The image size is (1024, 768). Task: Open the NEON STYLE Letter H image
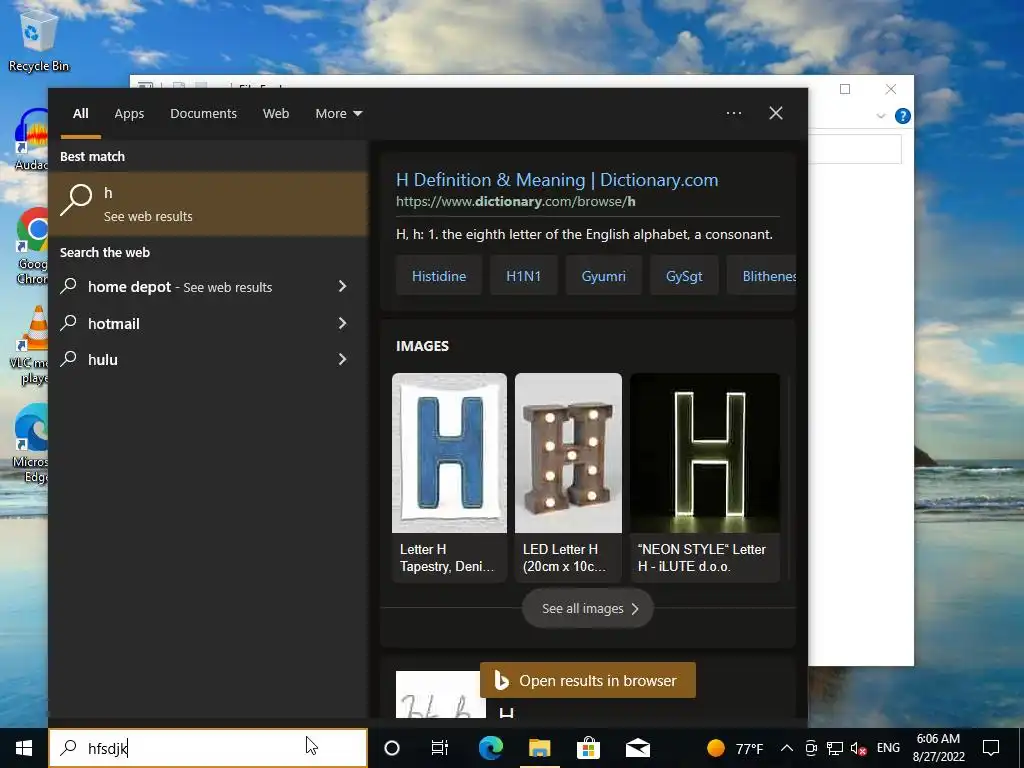point(705,477)
